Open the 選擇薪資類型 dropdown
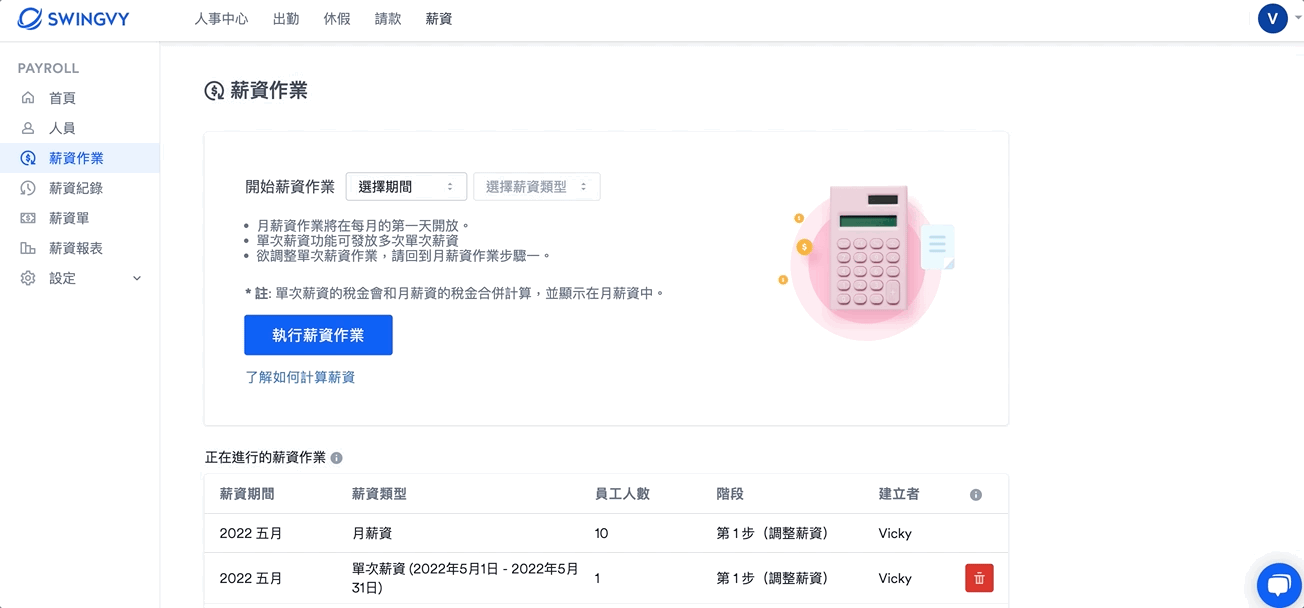This screenshot has height=608, width=1304. [x=537, y=187]
